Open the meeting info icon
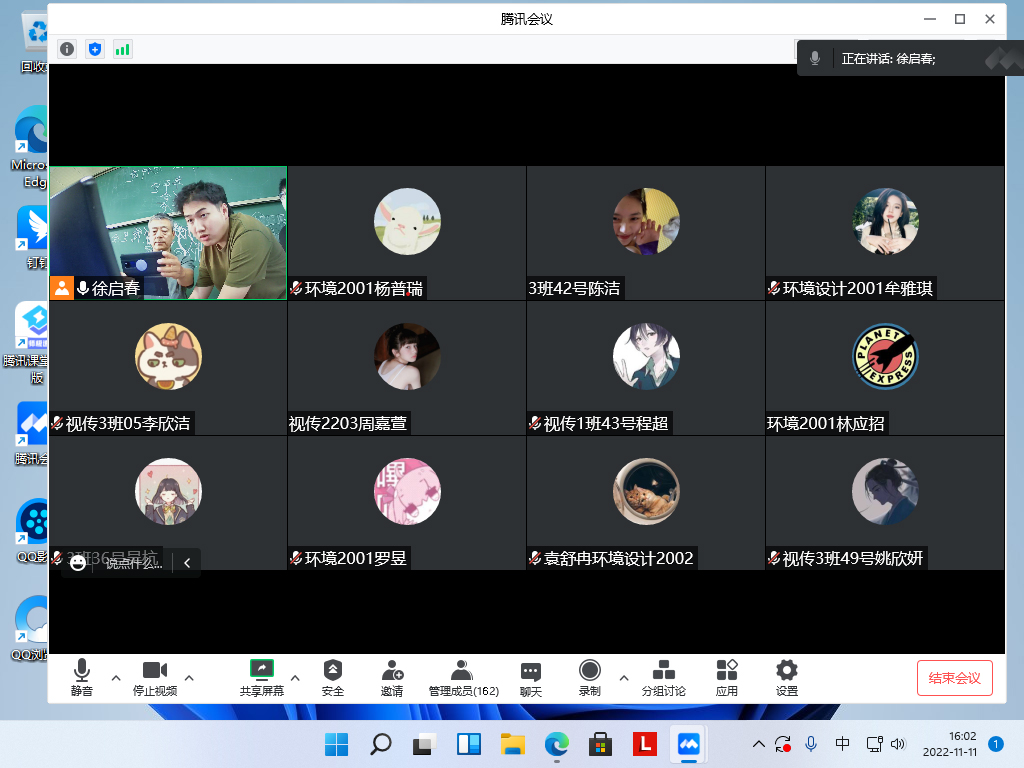This screenshot has height=768, width=1024. click(67, 49)
